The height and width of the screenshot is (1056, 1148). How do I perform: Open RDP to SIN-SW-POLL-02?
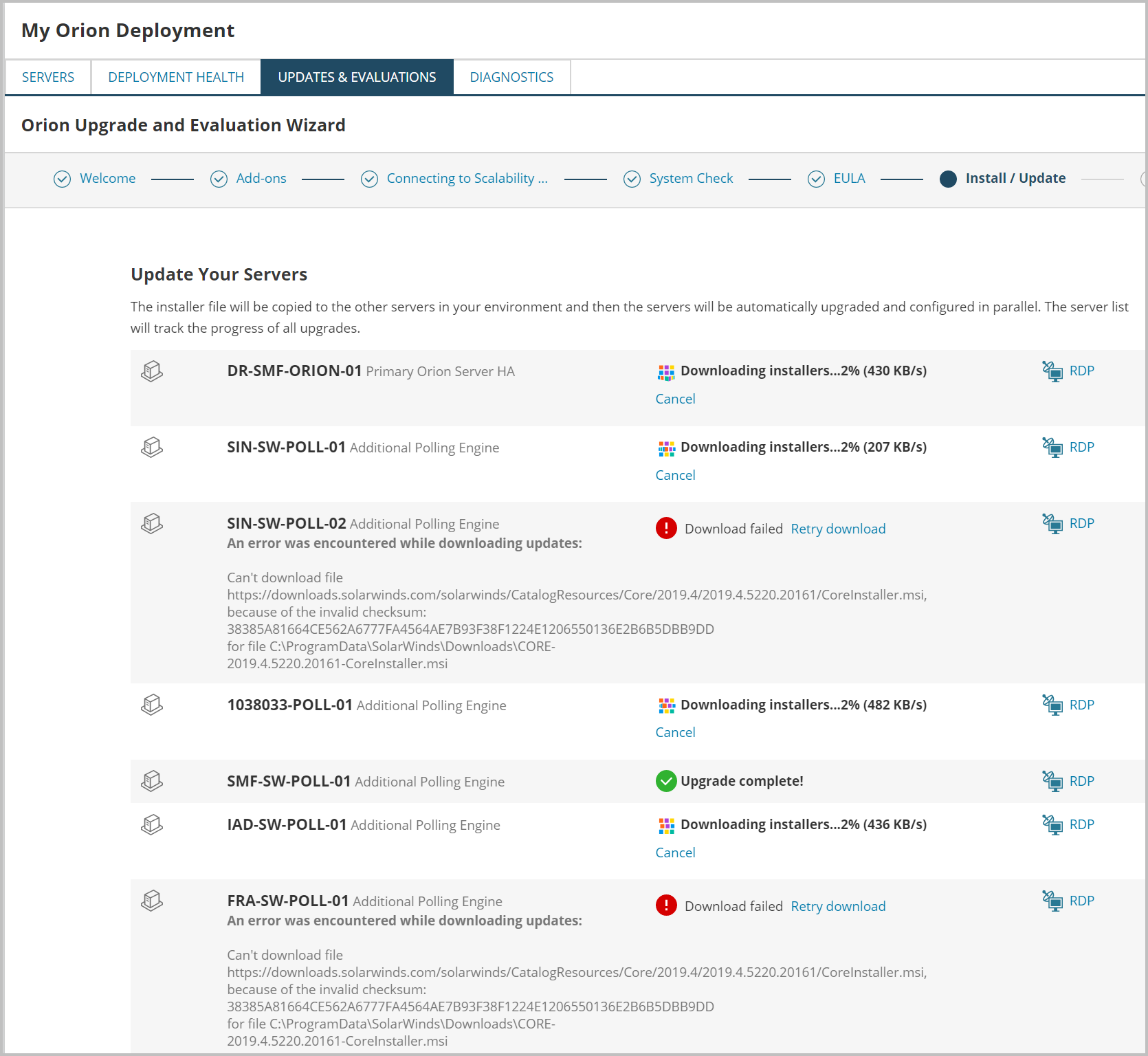tap(1081, 523)
